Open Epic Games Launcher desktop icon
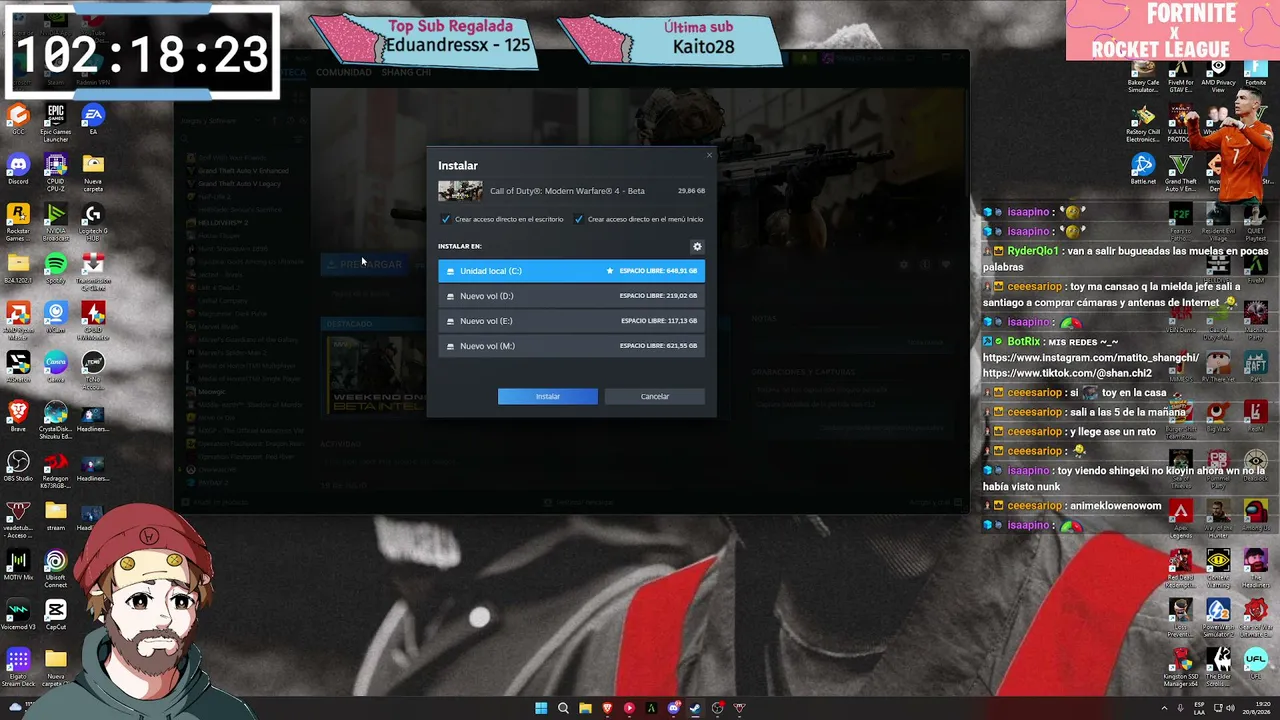 pyautogui.click(x=56, y=123)
